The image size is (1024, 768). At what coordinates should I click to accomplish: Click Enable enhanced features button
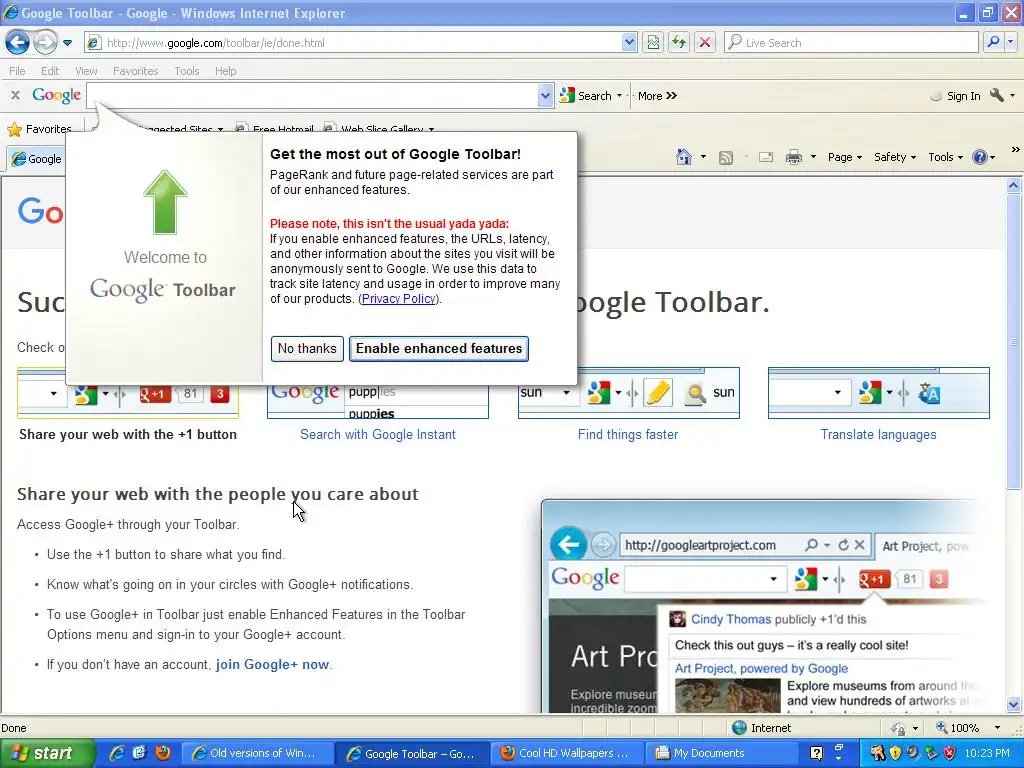(439, 349)
